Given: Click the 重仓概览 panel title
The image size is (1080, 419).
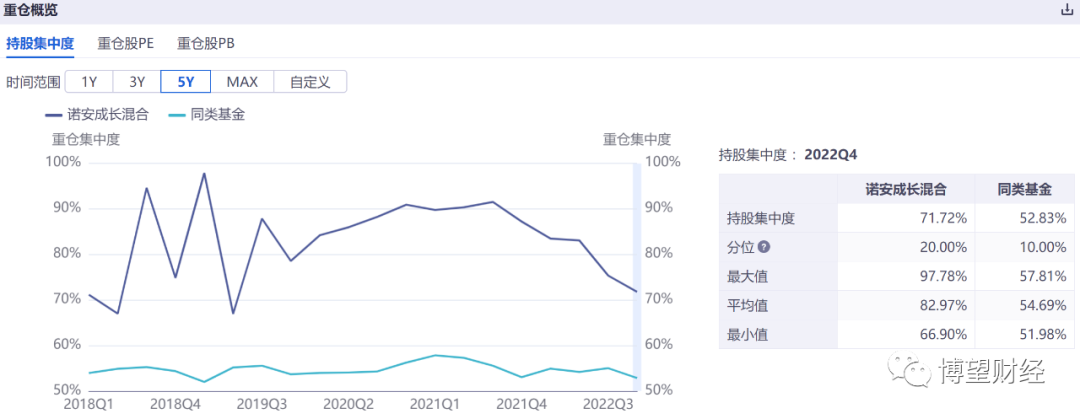Looking at the screenshot, I should [x=31, y=10].
